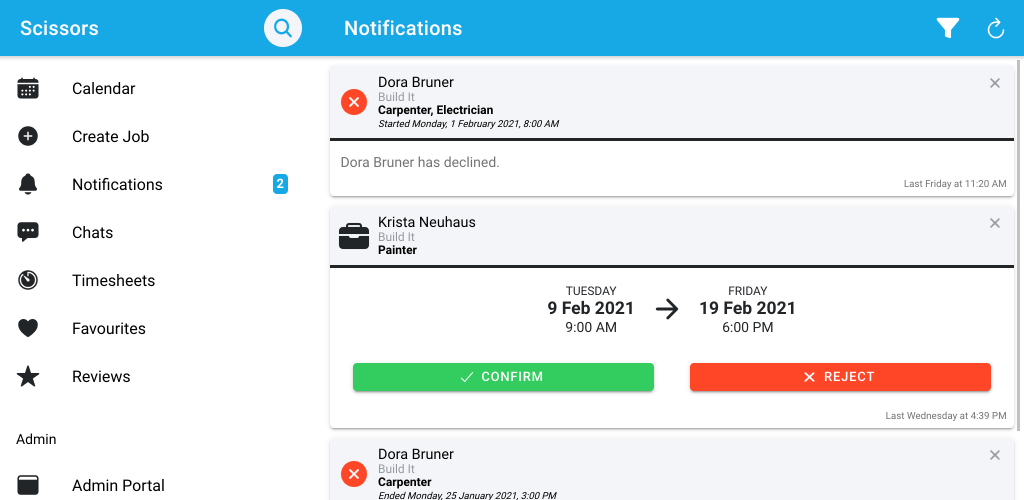Screen dimensions: 1024x500
Task: Click the Create Job plus icon
Action: pyautogui.click(x=28, y=136)
